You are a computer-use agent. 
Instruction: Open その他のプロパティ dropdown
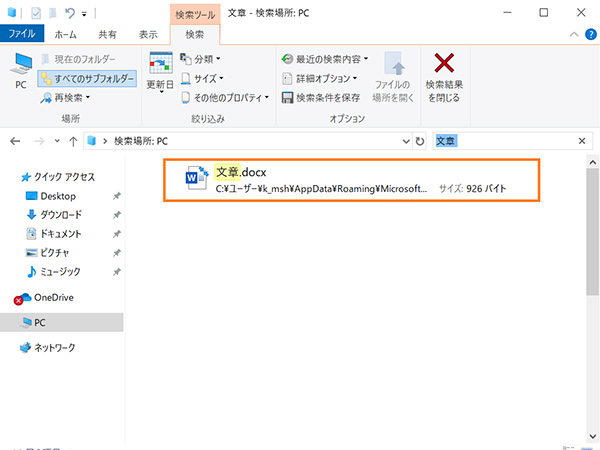tap(225, 98)
